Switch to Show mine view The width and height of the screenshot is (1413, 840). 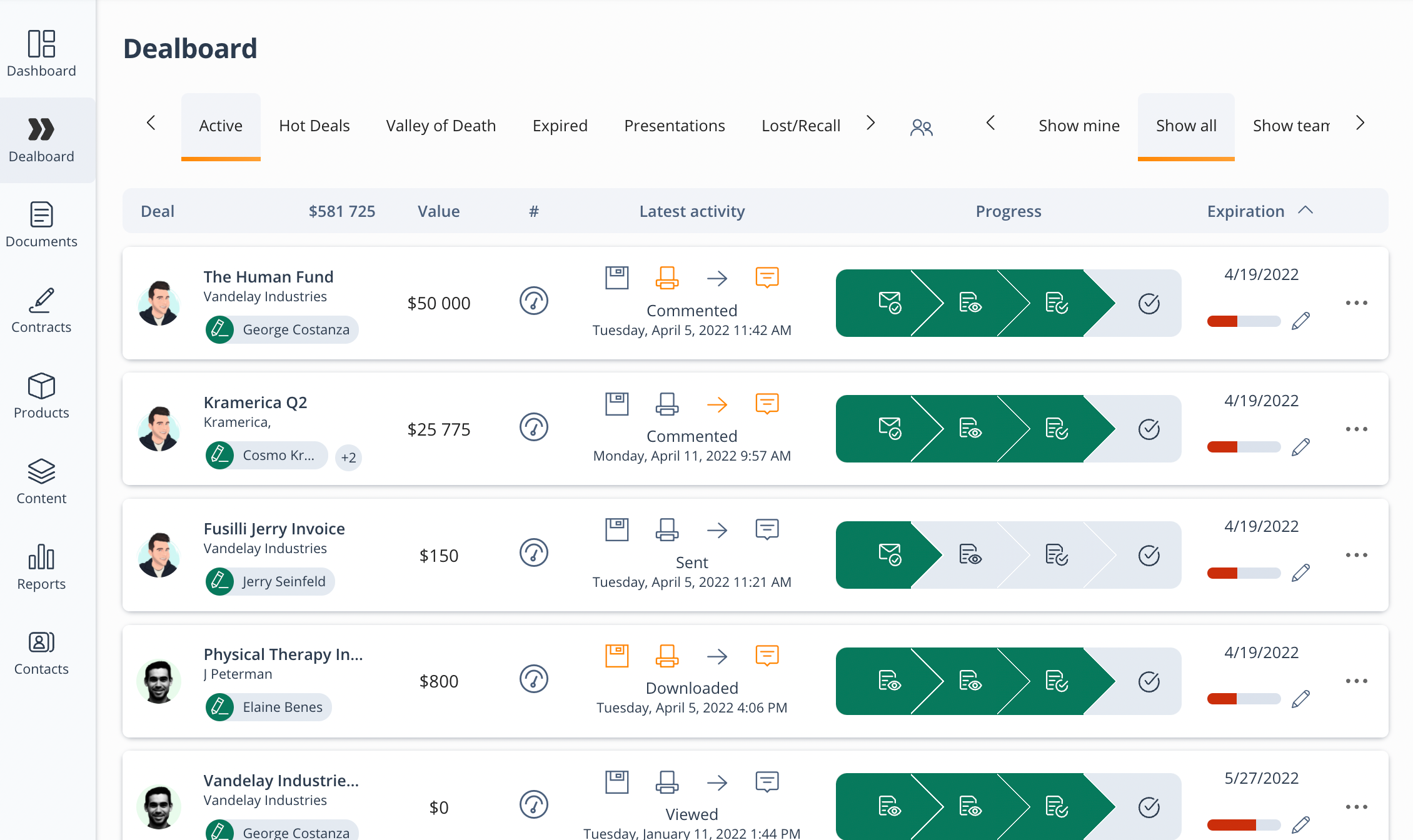point(1079,125)
